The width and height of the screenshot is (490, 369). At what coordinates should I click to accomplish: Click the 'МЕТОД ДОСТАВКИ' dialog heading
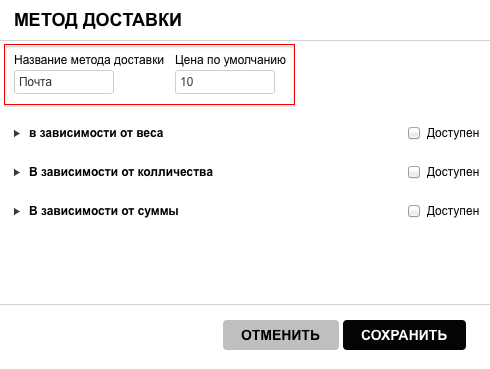pyautogui.click(x=98, y=20)
